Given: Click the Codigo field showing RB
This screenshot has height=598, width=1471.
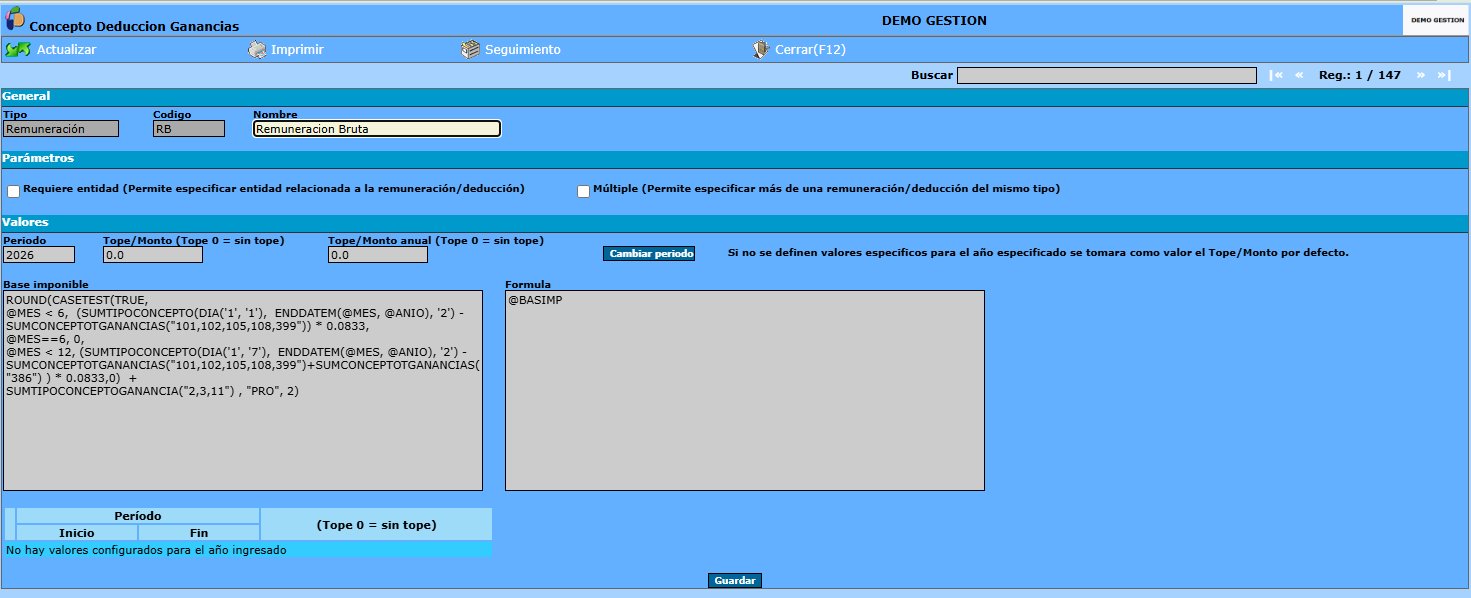Looking at the screenshot, I should coord(189,128).
